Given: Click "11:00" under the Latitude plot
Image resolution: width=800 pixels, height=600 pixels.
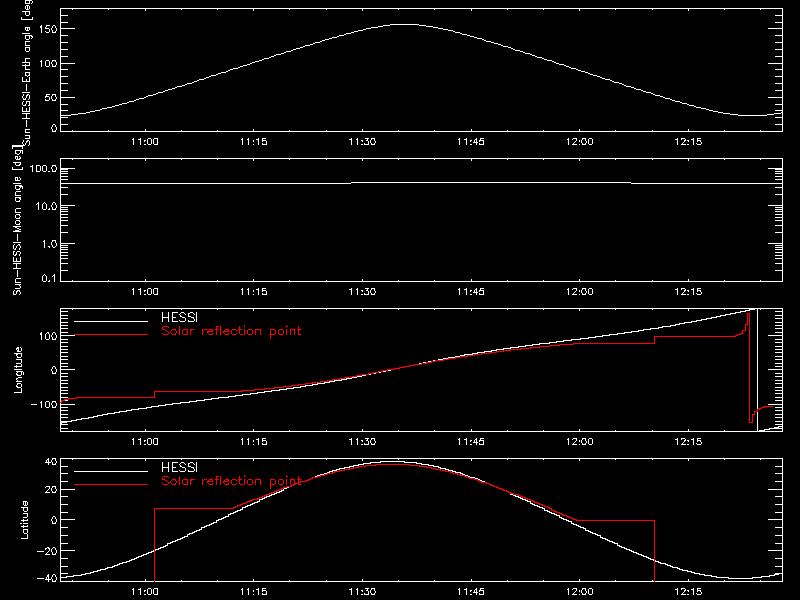Looking at the screenshot, I should [145, 592].
